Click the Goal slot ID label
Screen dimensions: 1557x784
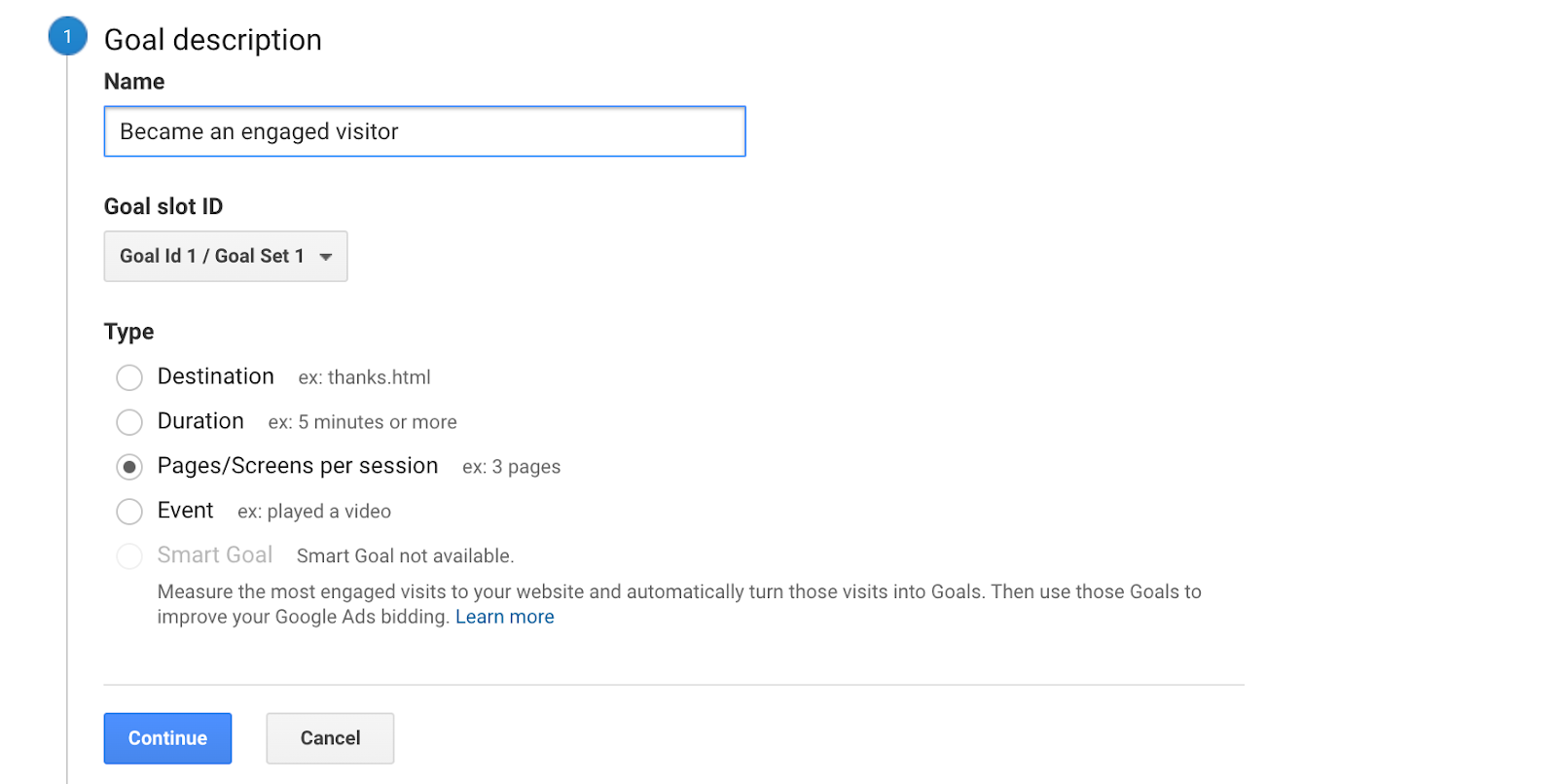tap(163, 206)
